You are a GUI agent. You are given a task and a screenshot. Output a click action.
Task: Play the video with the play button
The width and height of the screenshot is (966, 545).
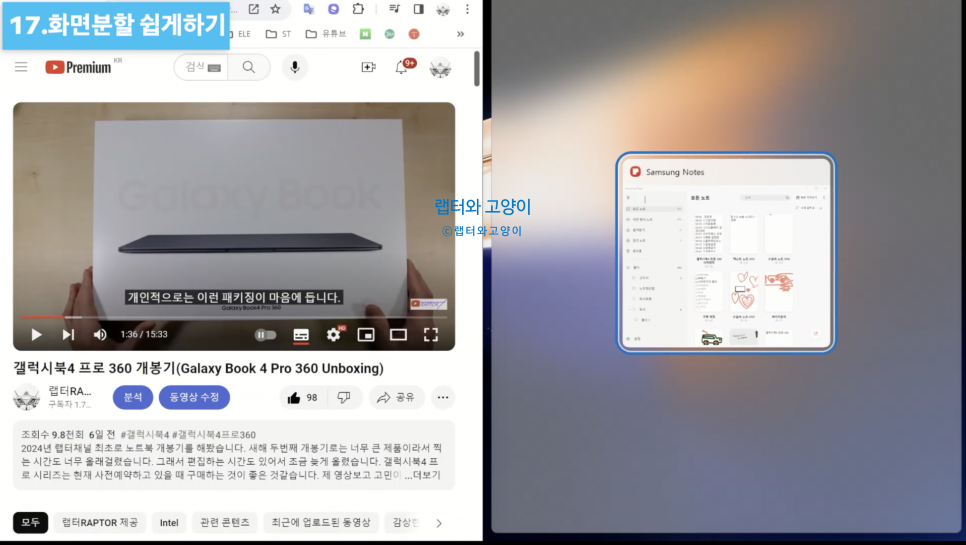(36, 334)
